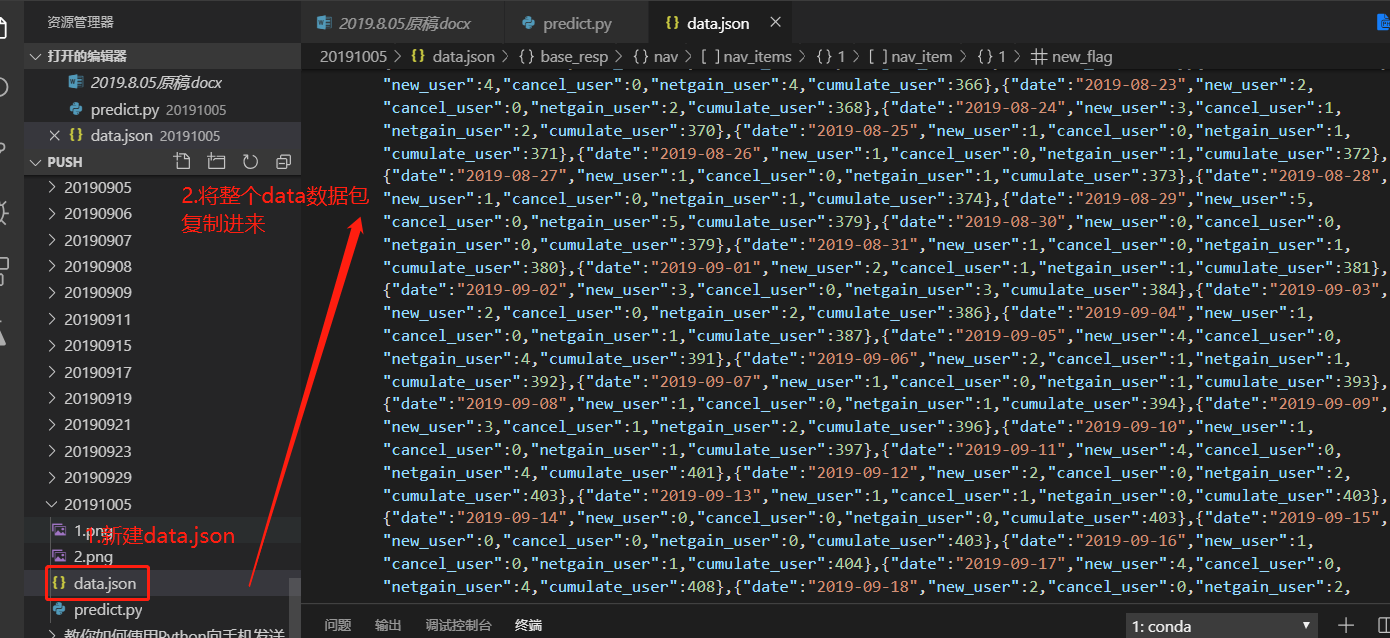The width and height of the screenshot is (1390, 638).
Task: Open the 终端 panel tab
Action: 528,625
